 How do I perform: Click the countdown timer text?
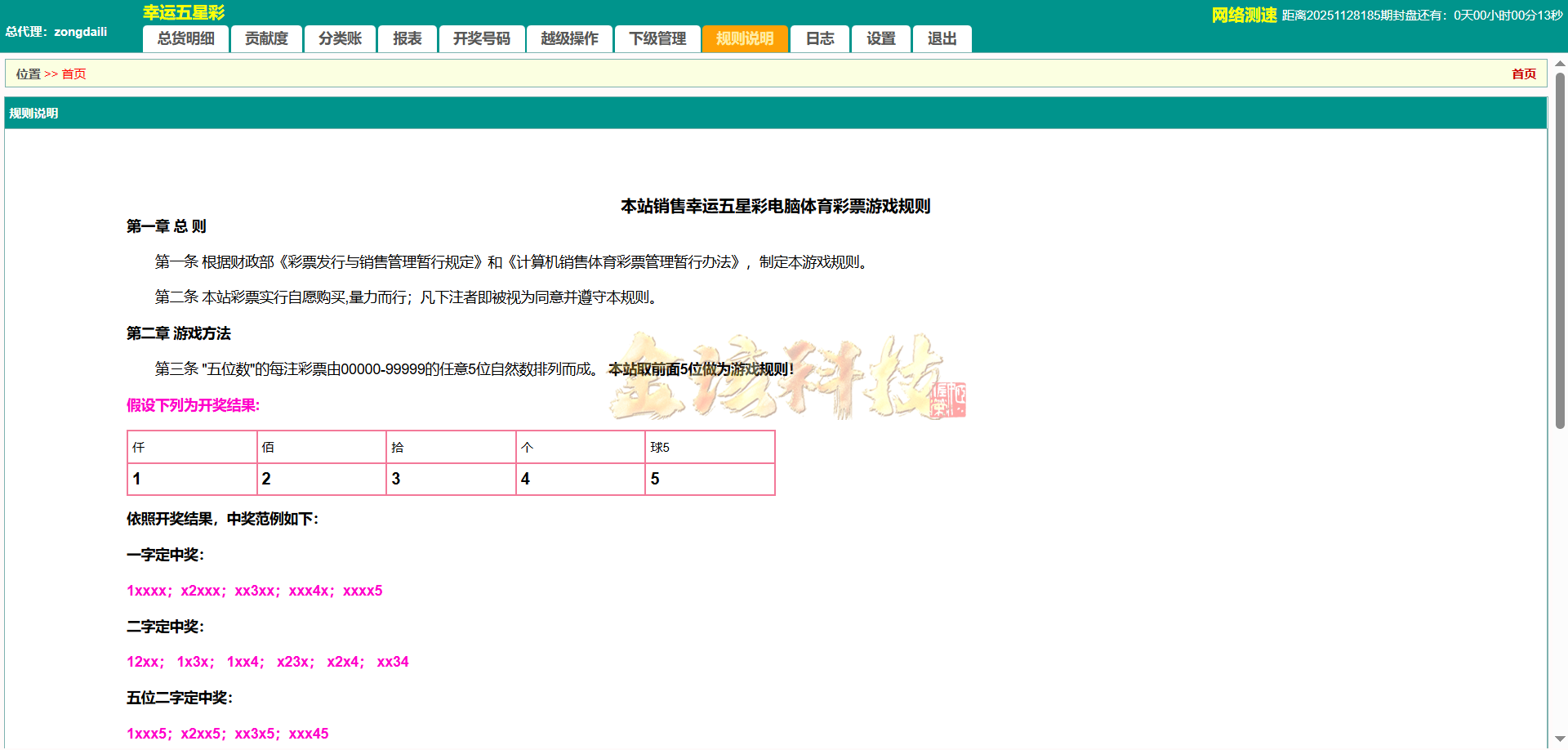1421,15
